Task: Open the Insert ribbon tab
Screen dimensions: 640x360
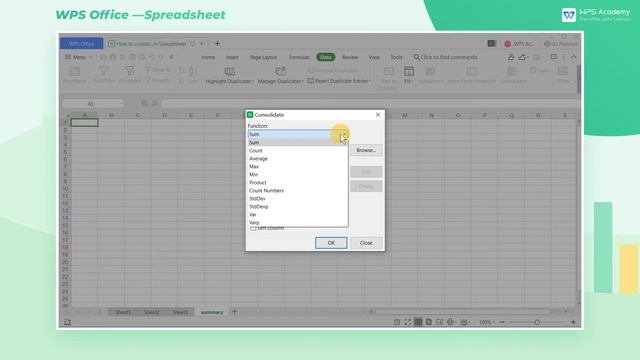Action: coord(232,57)
